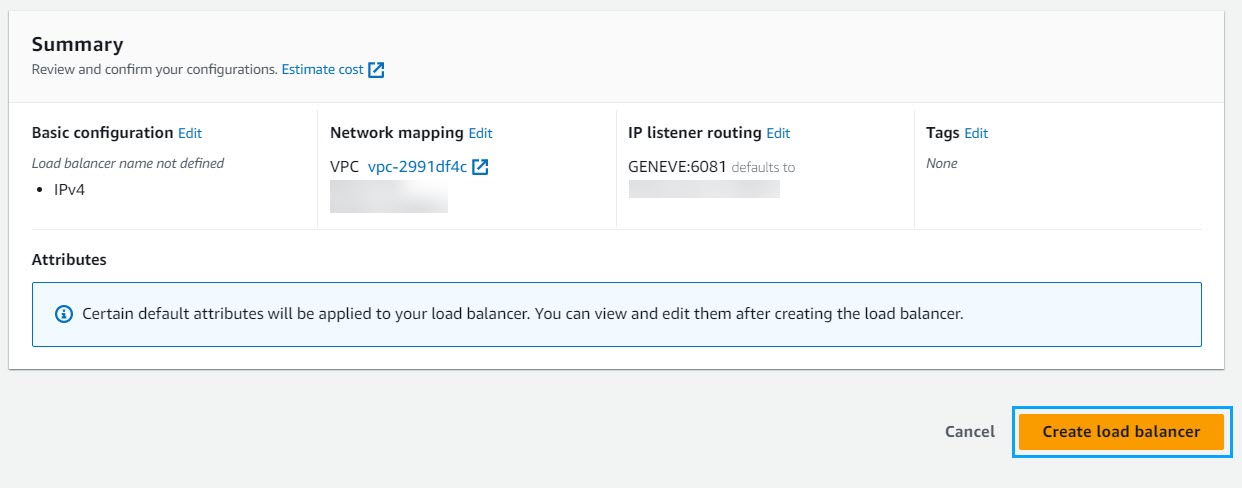Select the IPv4 bullet item

pos(69,189)
